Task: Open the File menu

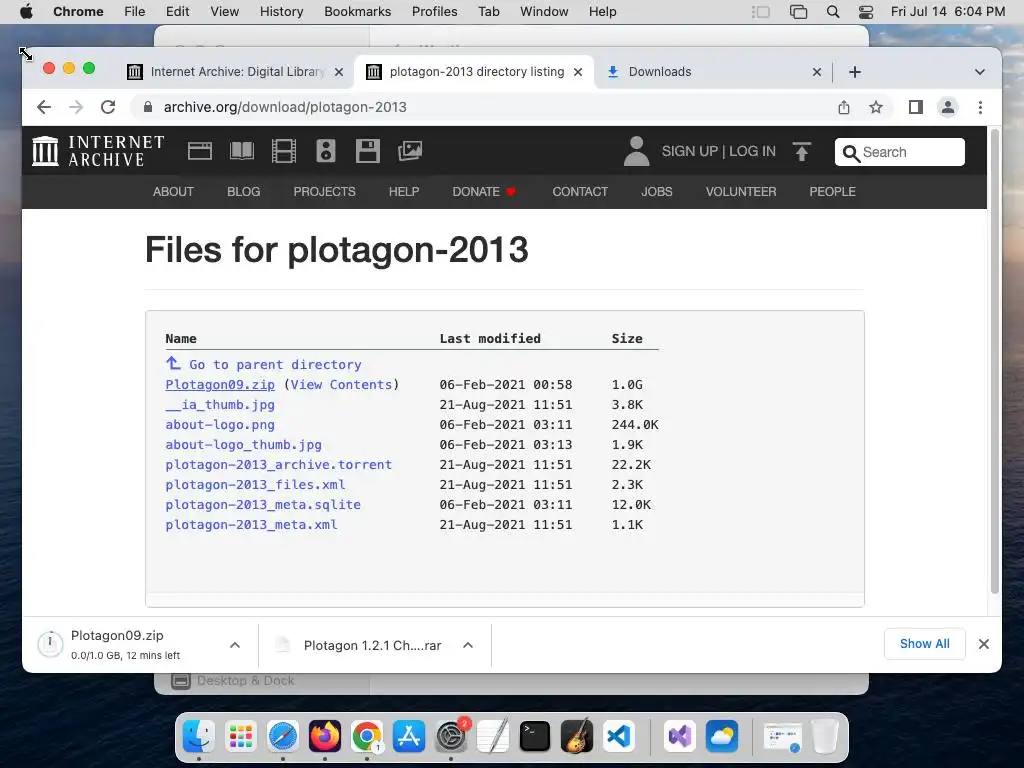Action: (x=135, y=12)
